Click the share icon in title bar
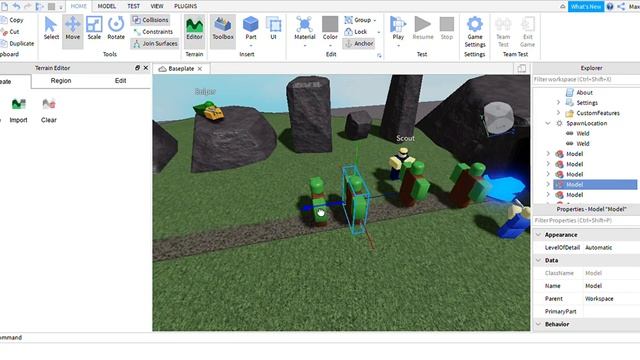The width and height of the screenshot is (640, 360). coord(621,7)
